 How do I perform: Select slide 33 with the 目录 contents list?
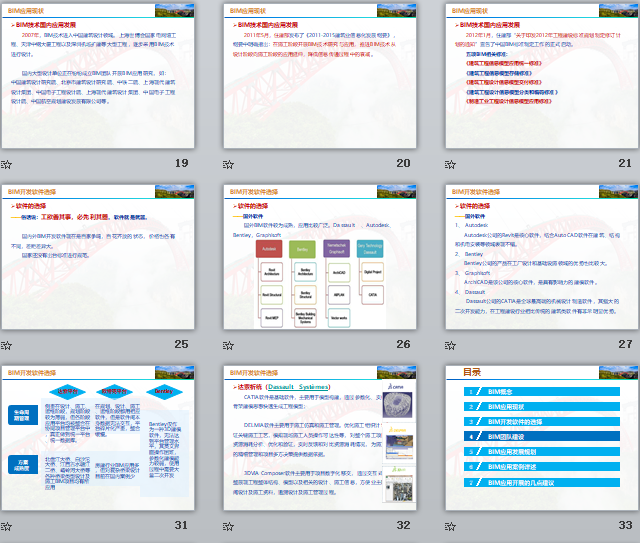pos(540,438)
